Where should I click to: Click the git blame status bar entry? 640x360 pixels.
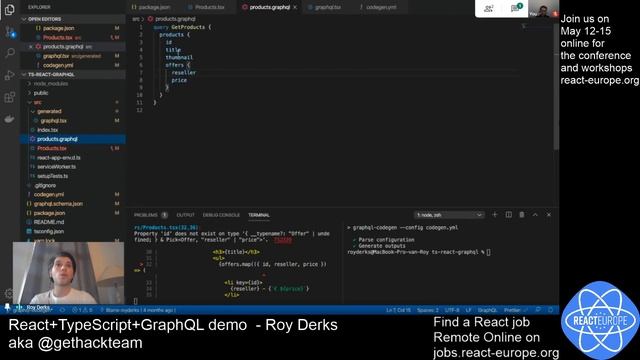(x=138, y=310)
